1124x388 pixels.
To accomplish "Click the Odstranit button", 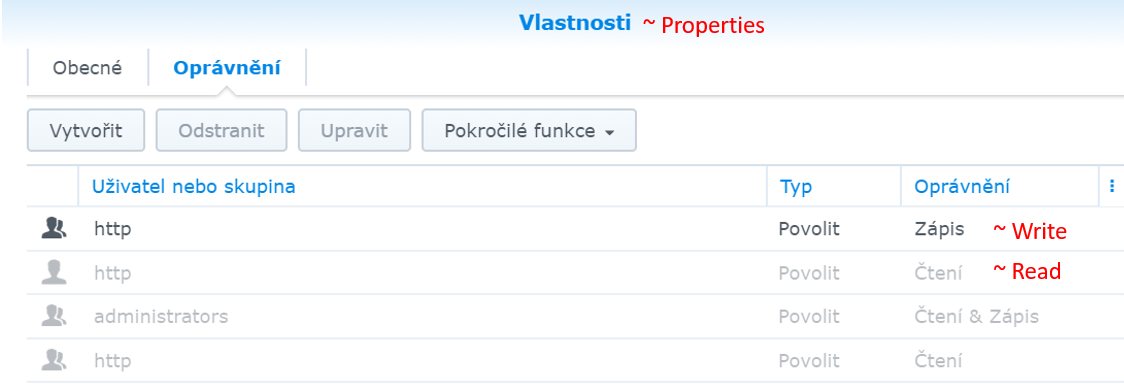I will (x=222, y=131).
